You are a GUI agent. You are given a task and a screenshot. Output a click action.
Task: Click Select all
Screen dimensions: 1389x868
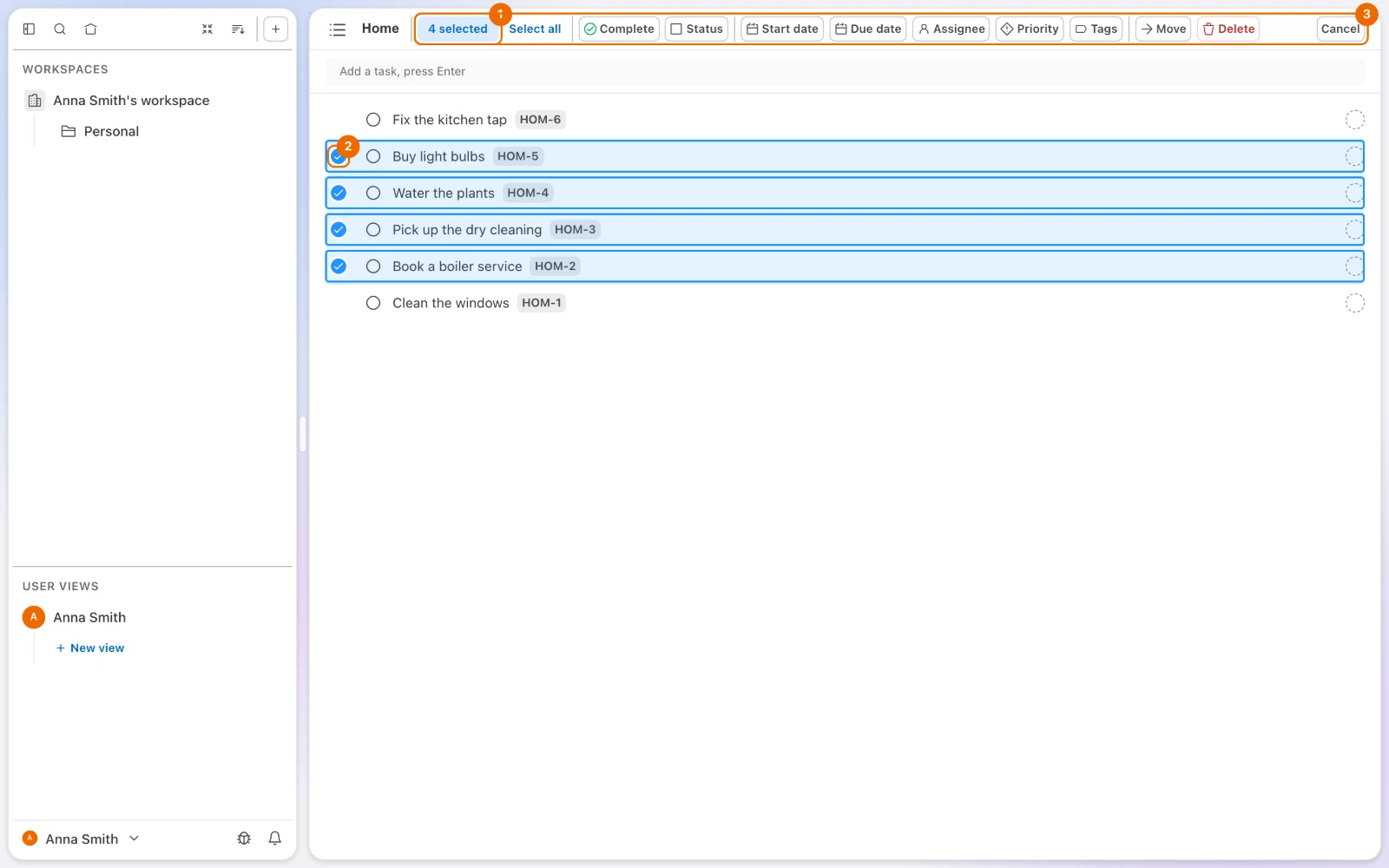[x=535, y=29]
